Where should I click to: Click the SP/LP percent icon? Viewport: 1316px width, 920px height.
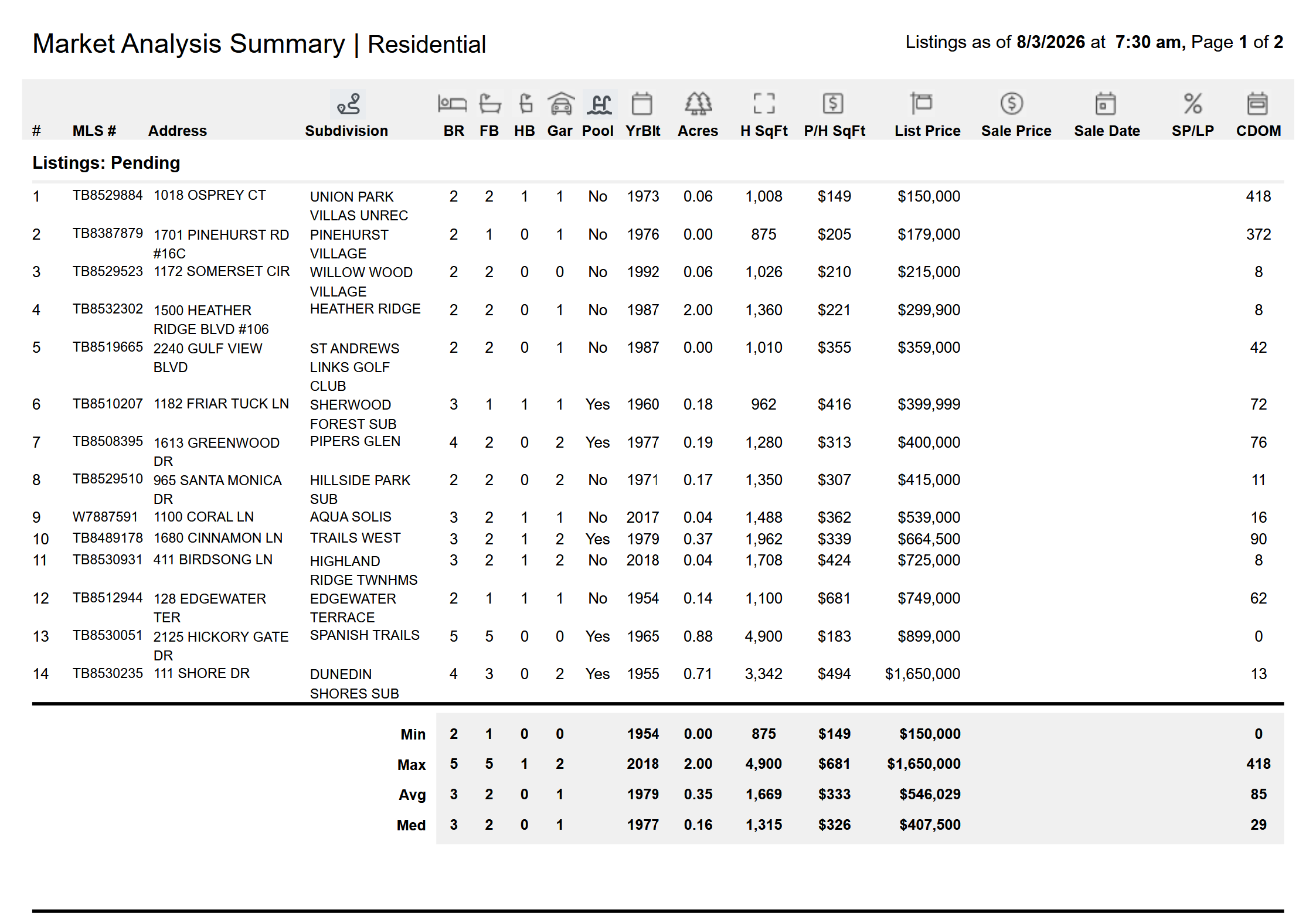pos(1193,104)
